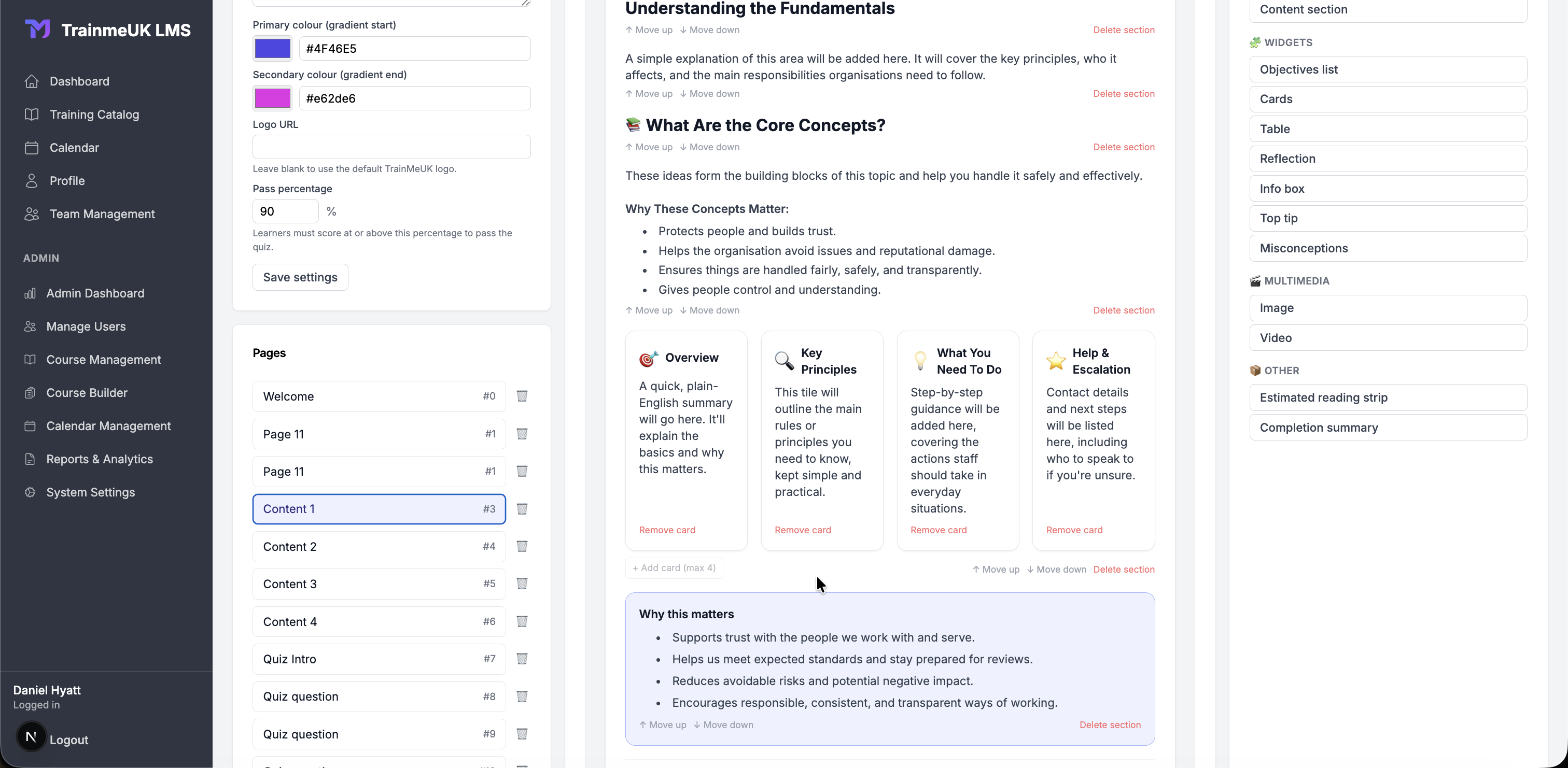
Task: Insert the Completion summary widget
Action: click(1389, 427)
